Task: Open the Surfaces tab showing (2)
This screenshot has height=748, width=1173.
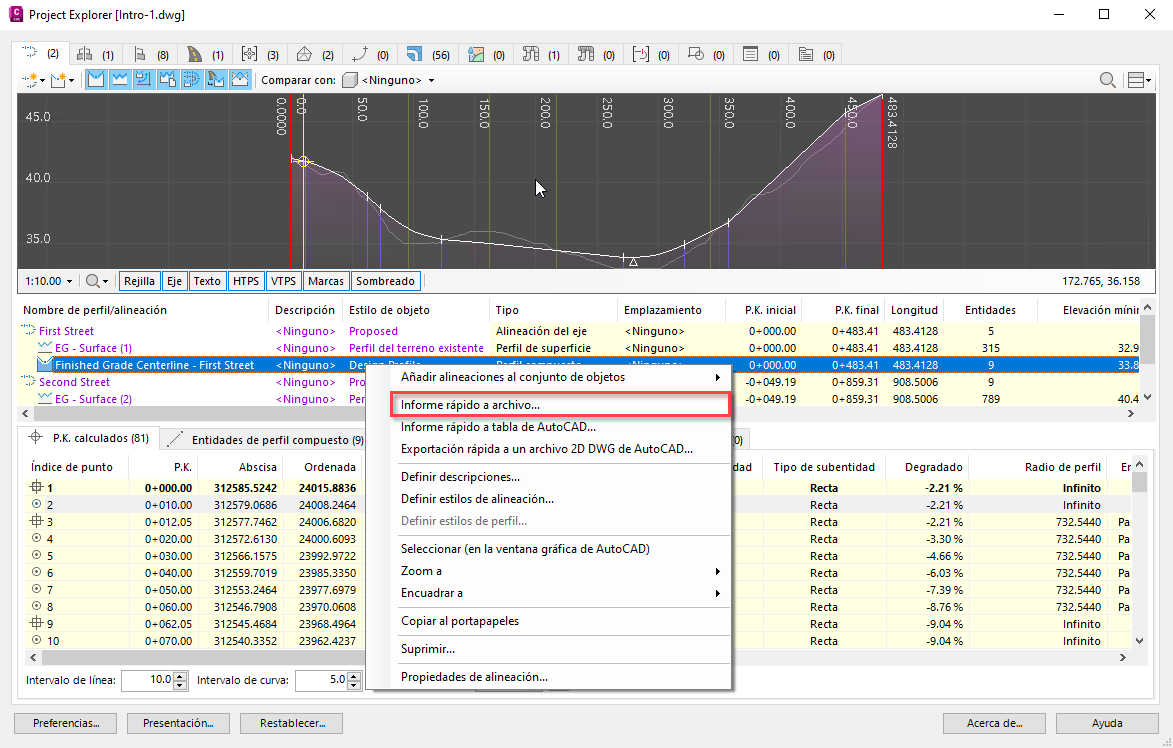Action: [x=315, y=54]
